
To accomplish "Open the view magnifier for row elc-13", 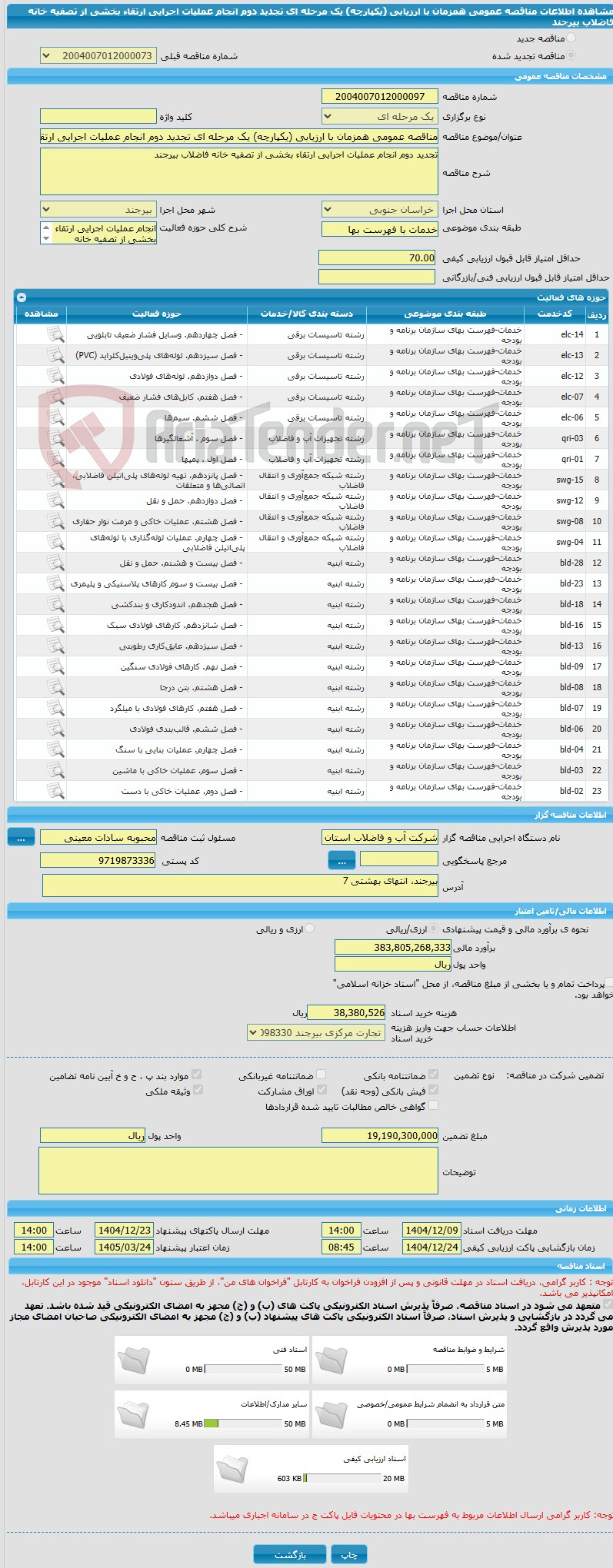I will (x=55, y=355).
